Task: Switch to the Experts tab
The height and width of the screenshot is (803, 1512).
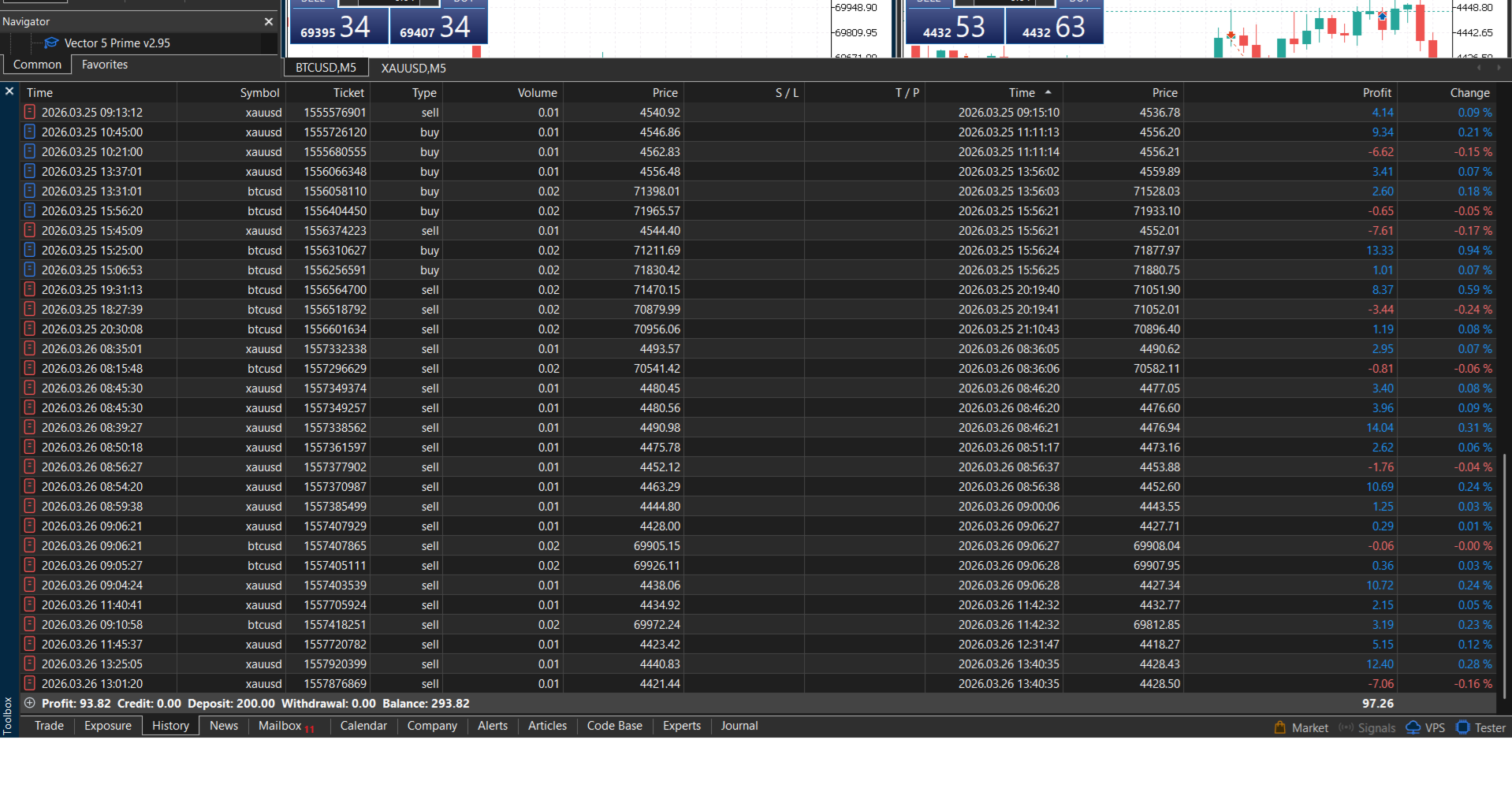Action: point(682,726)
